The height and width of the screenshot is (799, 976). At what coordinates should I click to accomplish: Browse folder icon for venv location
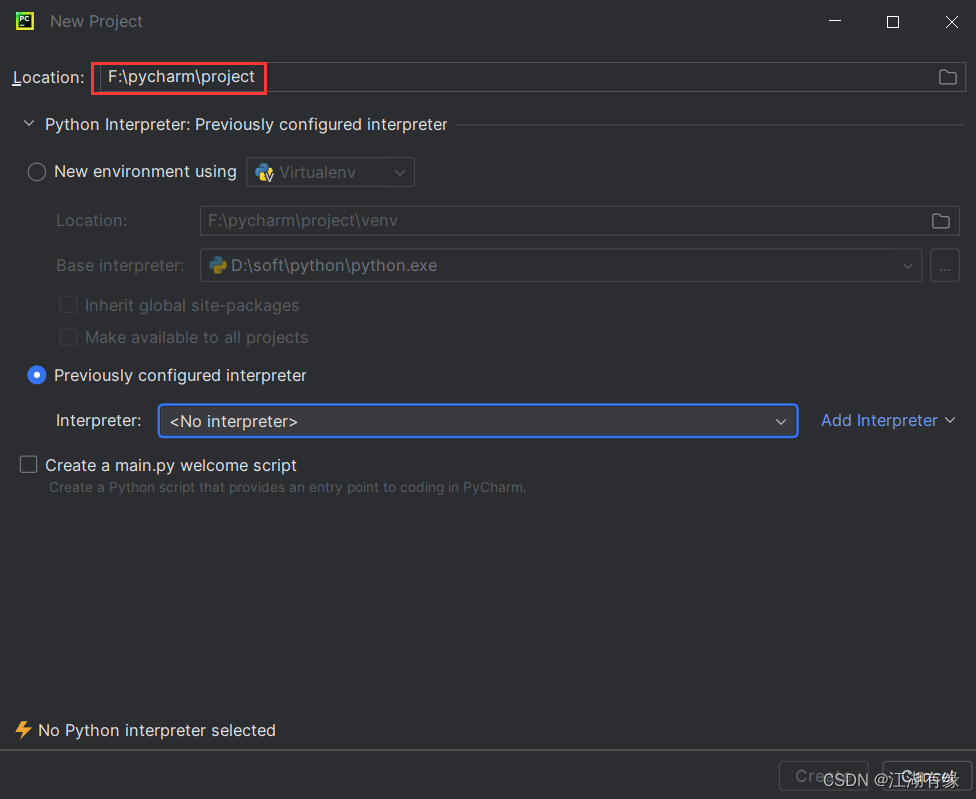click(x=941, y=221)
